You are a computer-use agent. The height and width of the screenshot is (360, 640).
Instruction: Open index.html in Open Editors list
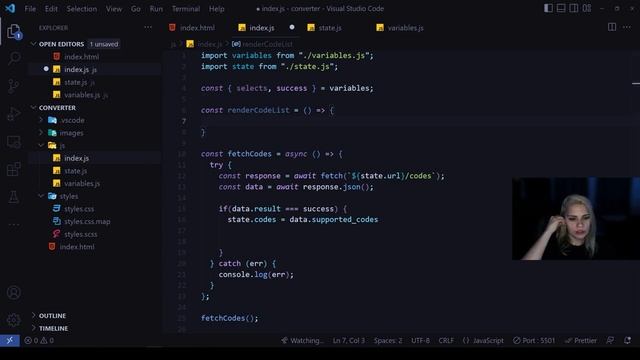(x=81, y=57)
